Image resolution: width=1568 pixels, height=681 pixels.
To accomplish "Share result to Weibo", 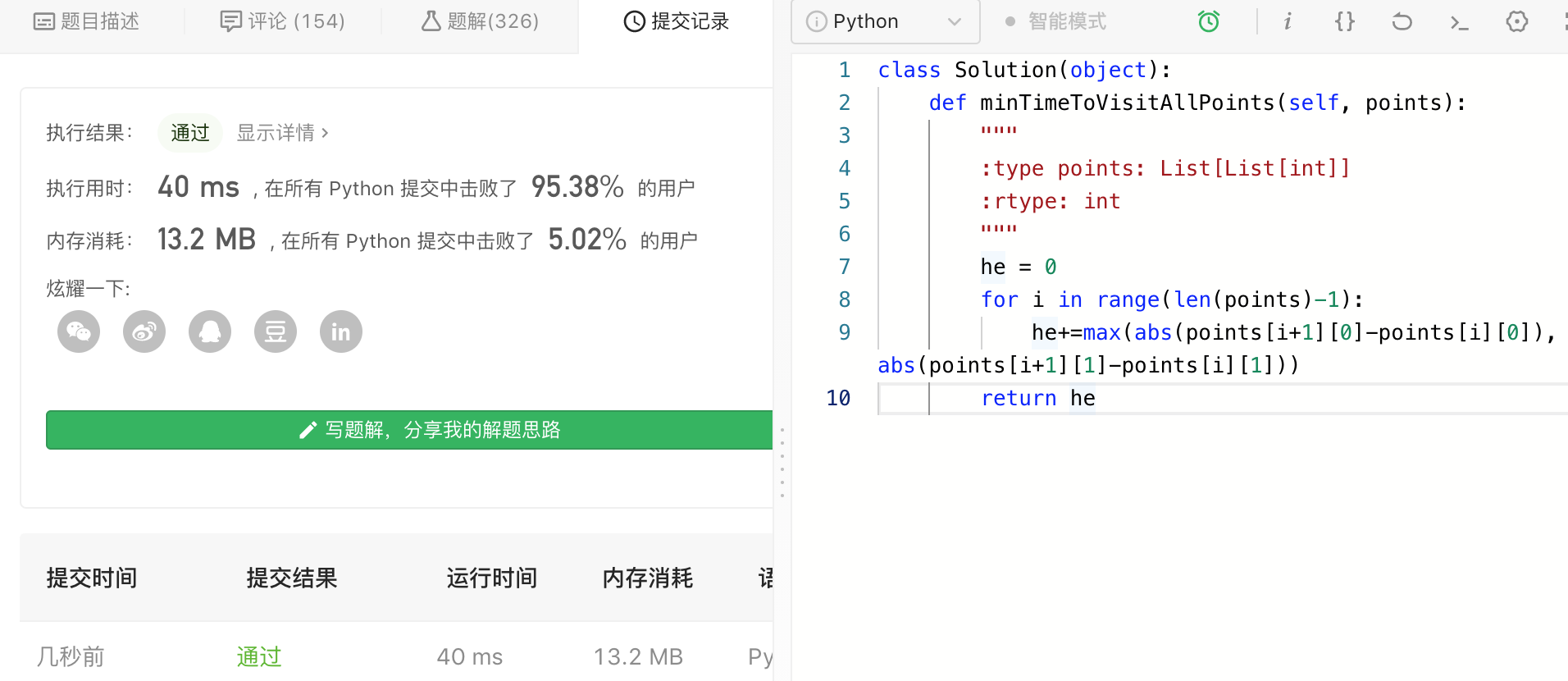I will [144, 331].
